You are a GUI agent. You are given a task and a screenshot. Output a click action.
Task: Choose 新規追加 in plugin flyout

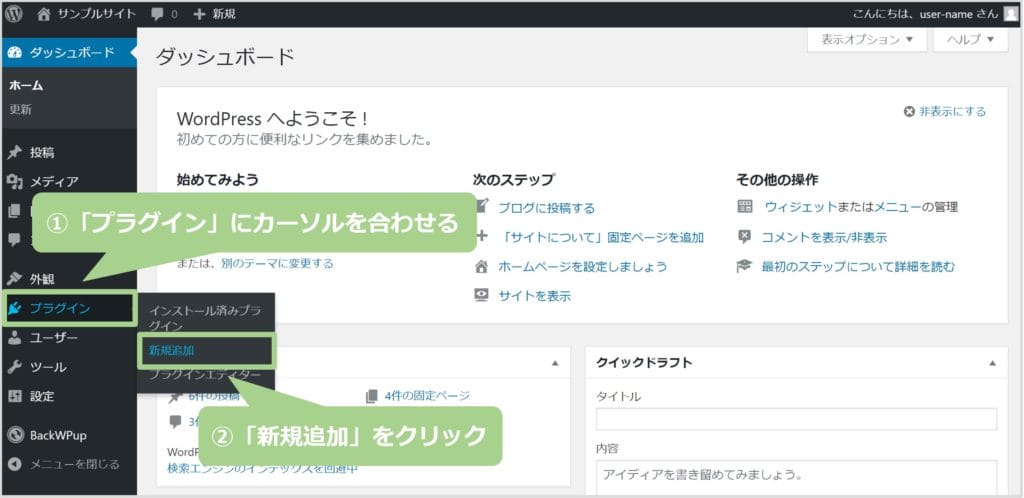(171, 350)
